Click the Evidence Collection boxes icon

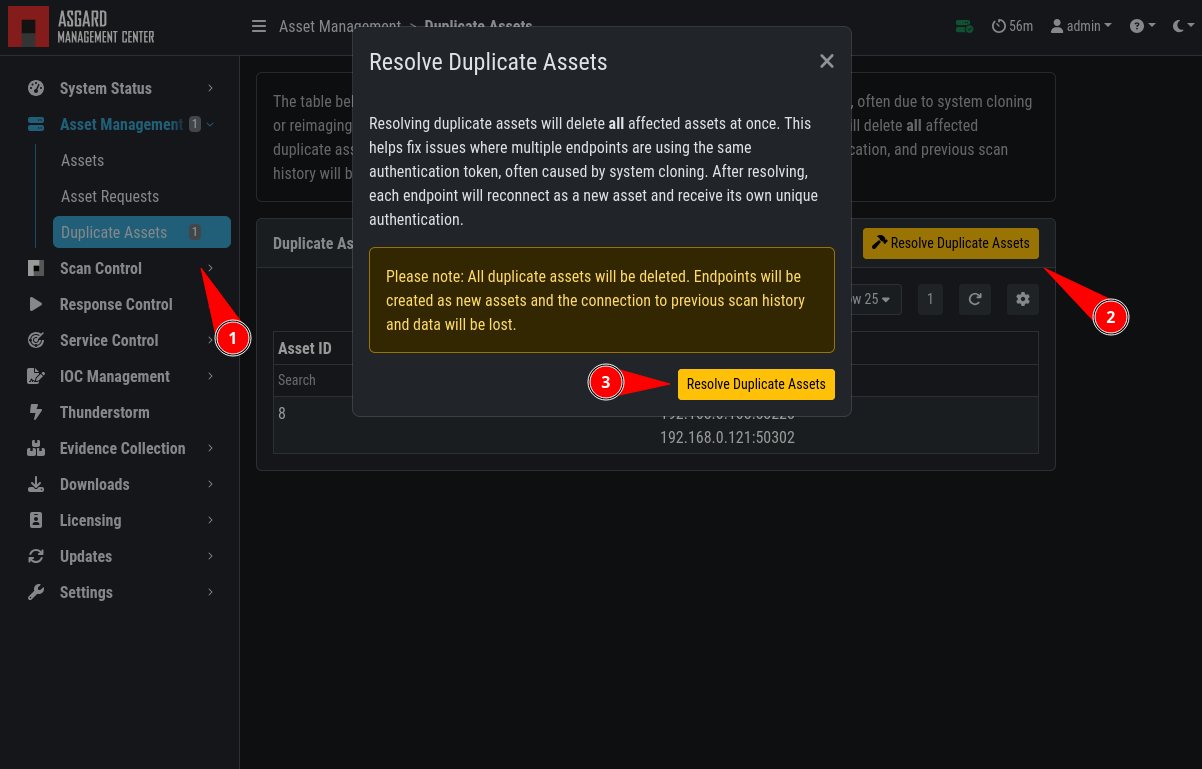[36, 448]
